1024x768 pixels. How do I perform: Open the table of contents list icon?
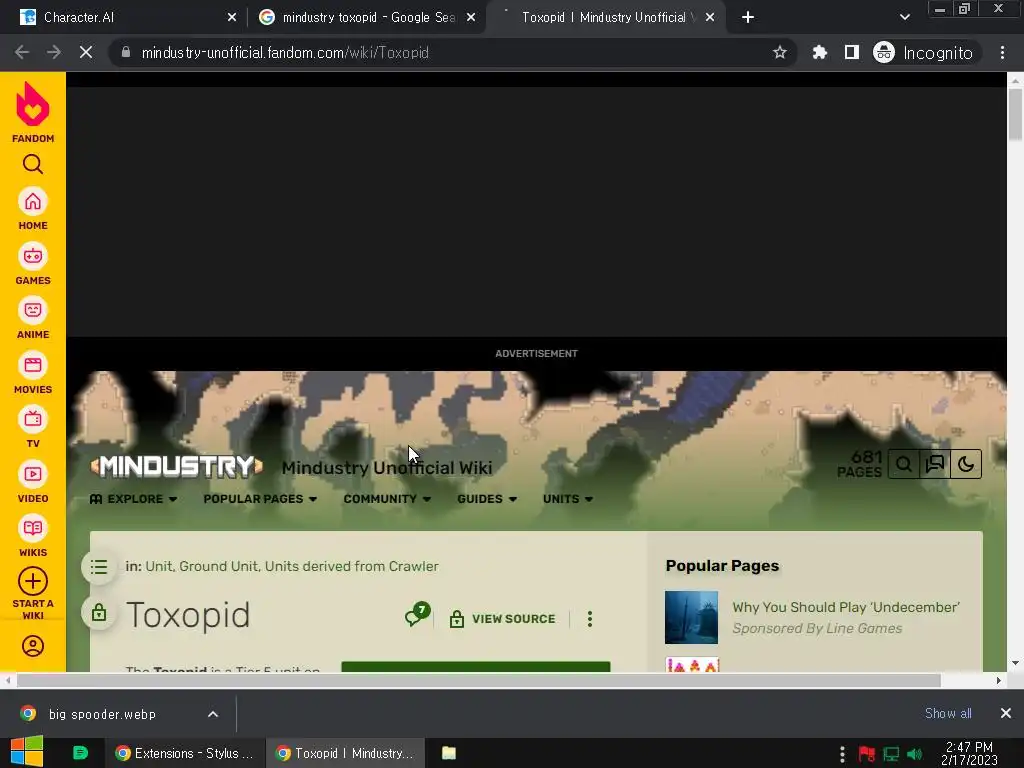click(99, 567)
